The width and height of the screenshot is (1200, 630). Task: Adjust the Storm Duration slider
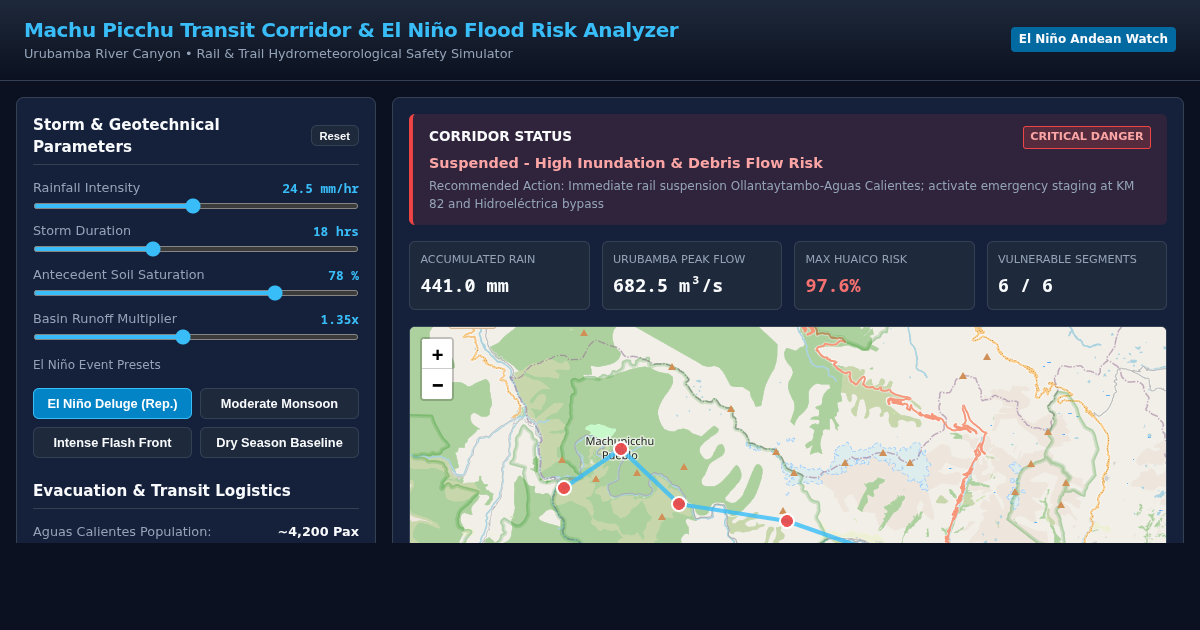(x=196, y=249)
